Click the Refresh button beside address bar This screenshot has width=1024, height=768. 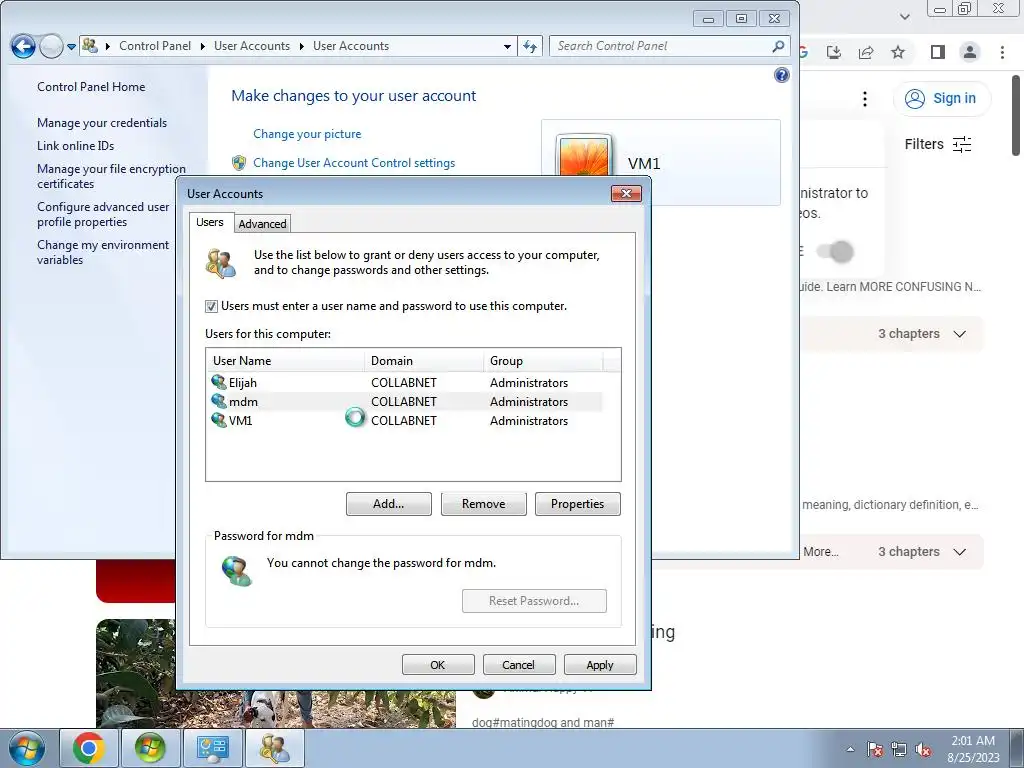[x=530, y=46]
